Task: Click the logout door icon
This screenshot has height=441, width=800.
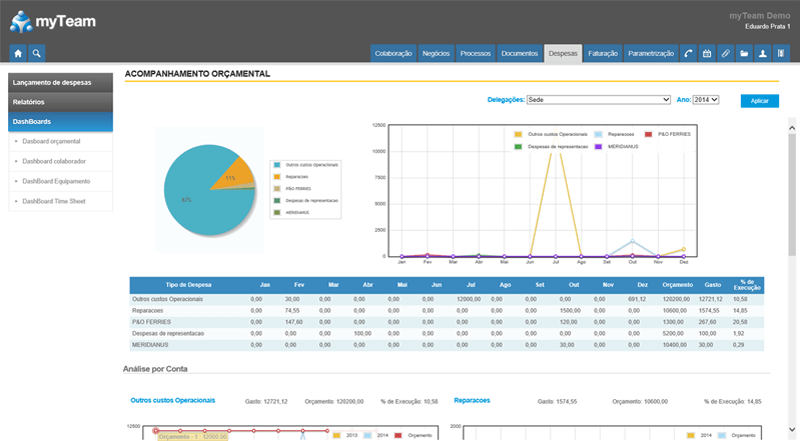Action: coord(781,53)
